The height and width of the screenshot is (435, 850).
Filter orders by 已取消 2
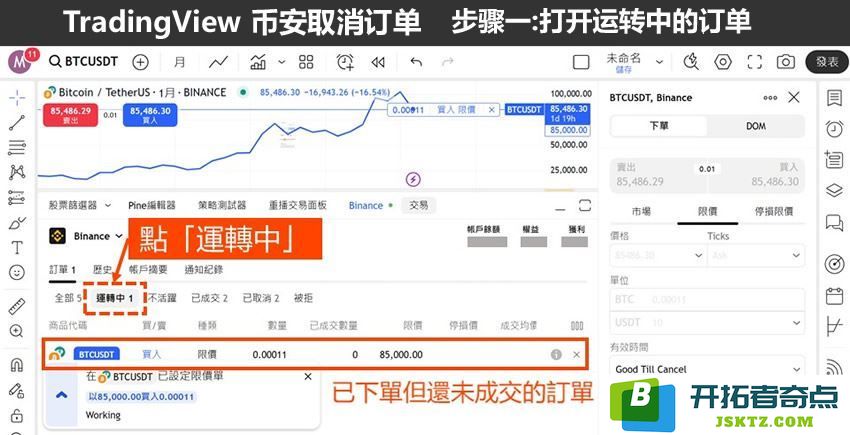coord(261,298)
